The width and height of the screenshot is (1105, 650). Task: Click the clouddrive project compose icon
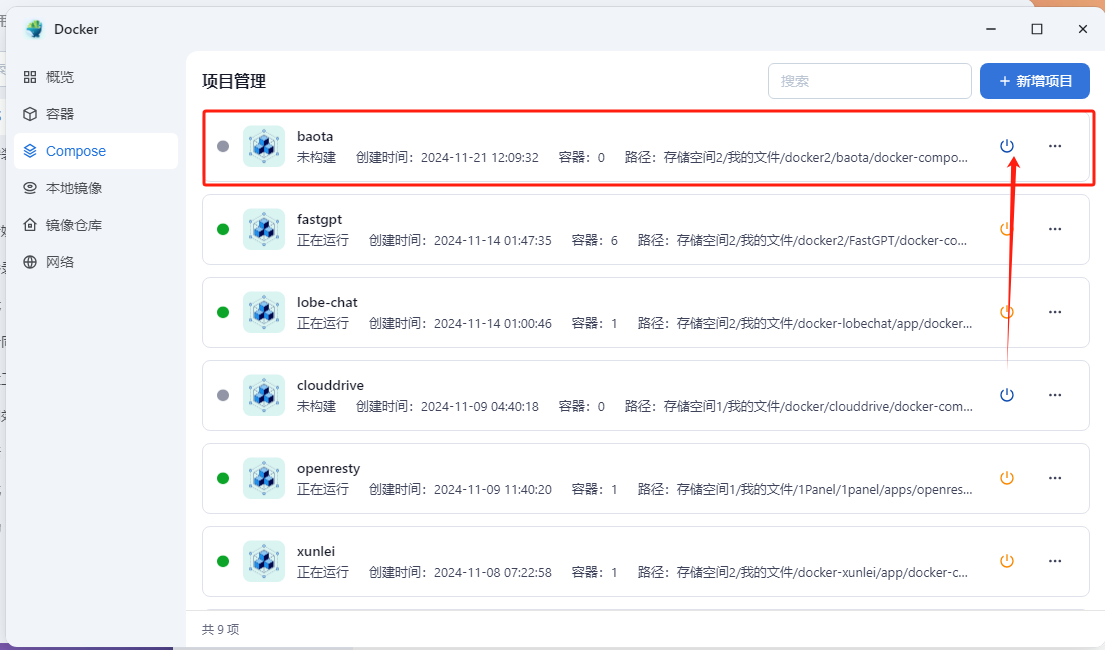tap(264, 395)
